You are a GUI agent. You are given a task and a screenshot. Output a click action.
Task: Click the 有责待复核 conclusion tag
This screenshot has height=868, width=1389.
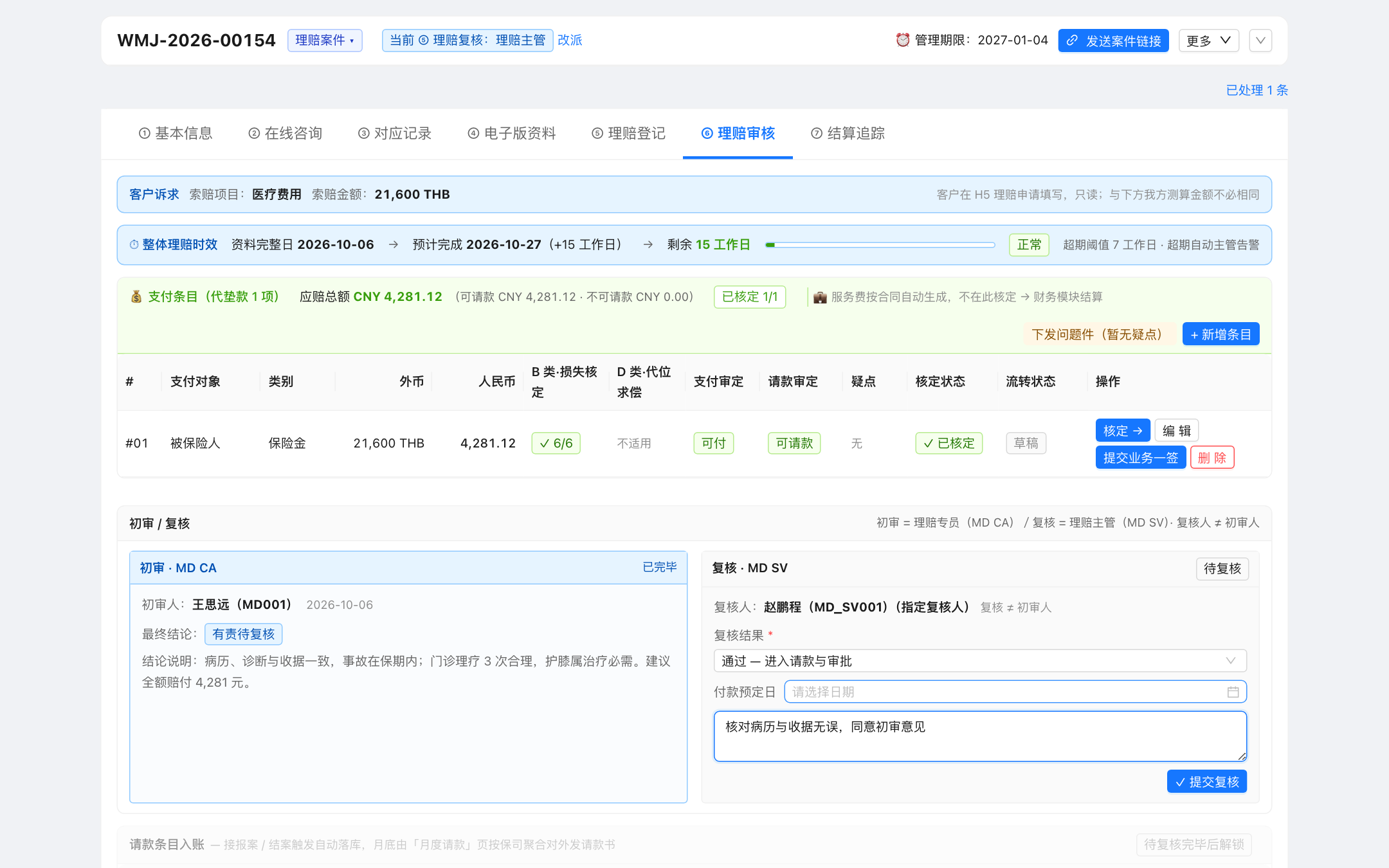[x=243, y=634]
